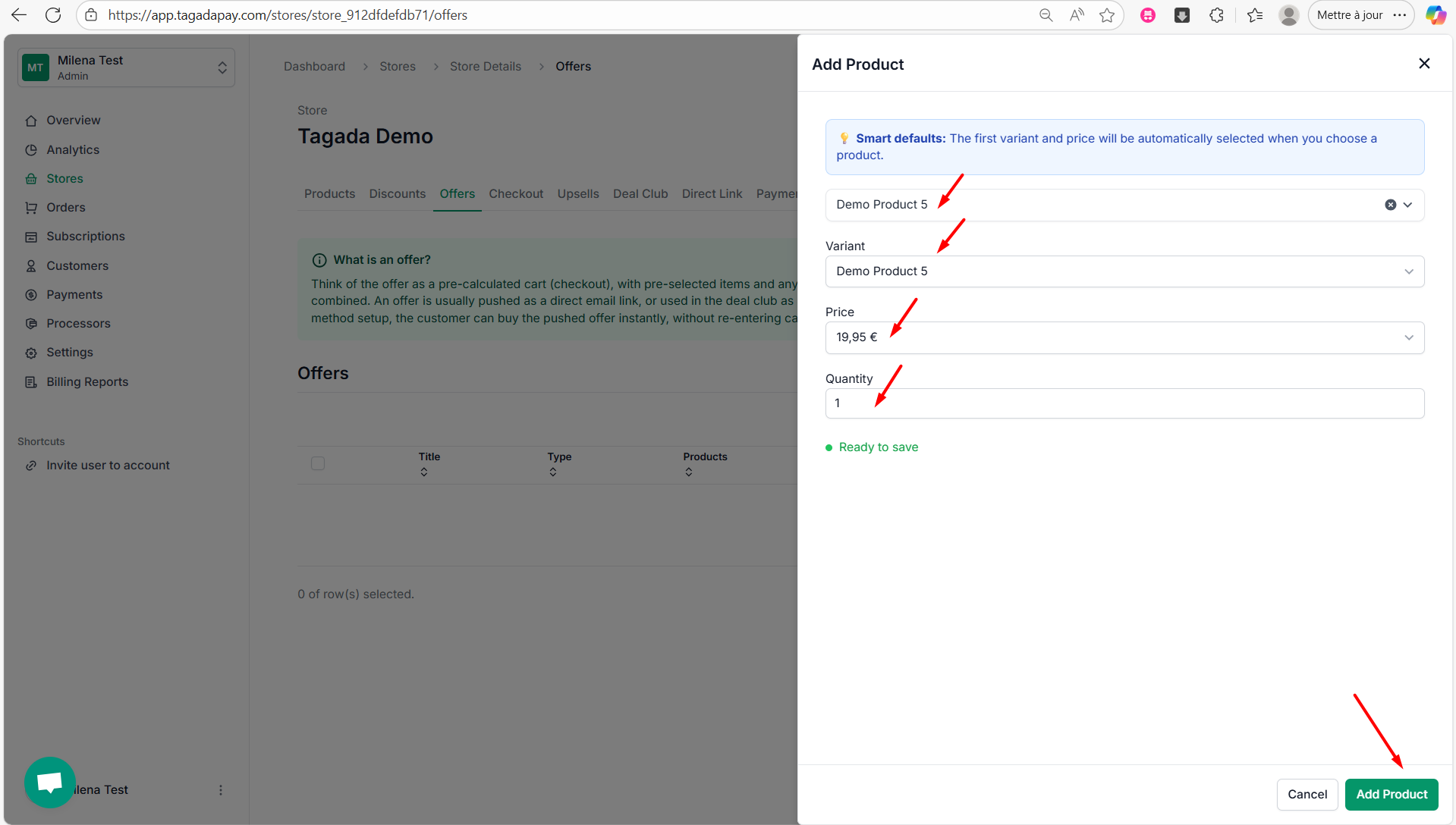The height and width of the screenshot is (825, 1456).
Task: Cancel the Add Product dialog
Action: (x=1307, y=794)
